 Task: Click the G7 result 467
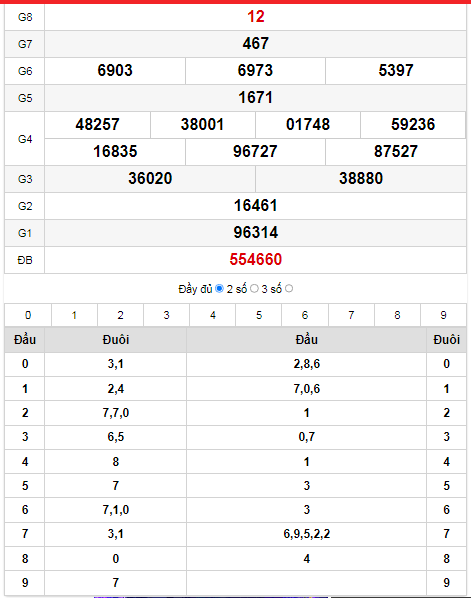pyautogui.click(x=256, y=43)
